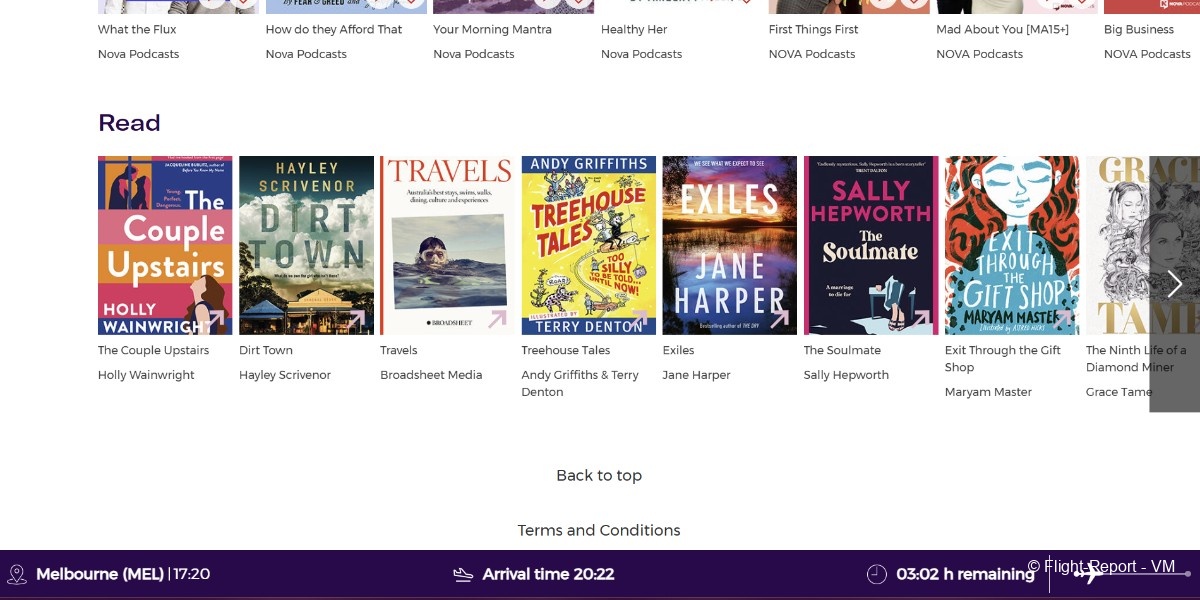Screen dimensions: 1200x600
Task: Open the Terms and Conditions link
Action: pyautogui.click(x=599, y=530)
